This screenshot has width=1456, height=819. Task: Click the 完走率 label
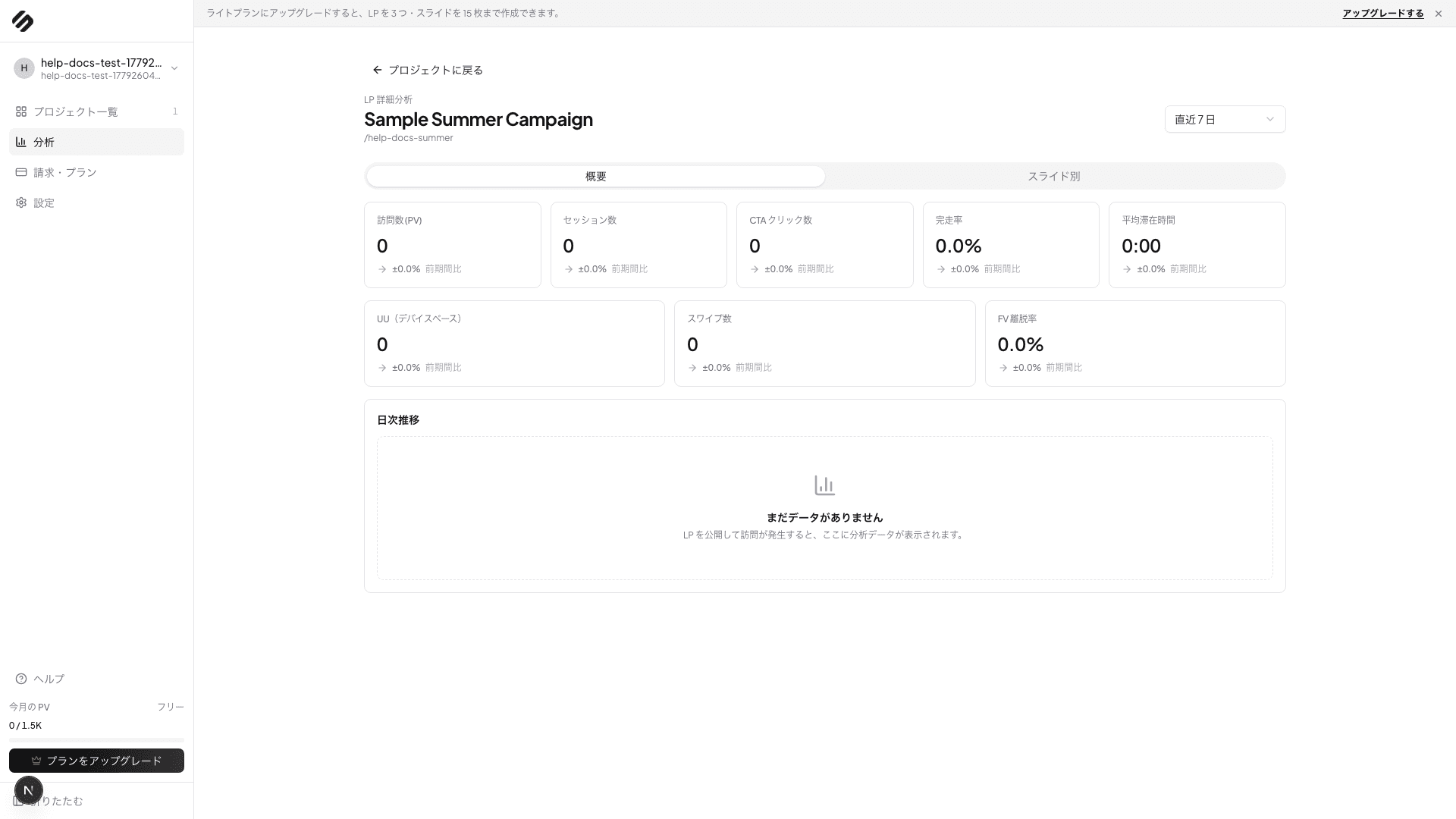[949, 220]
